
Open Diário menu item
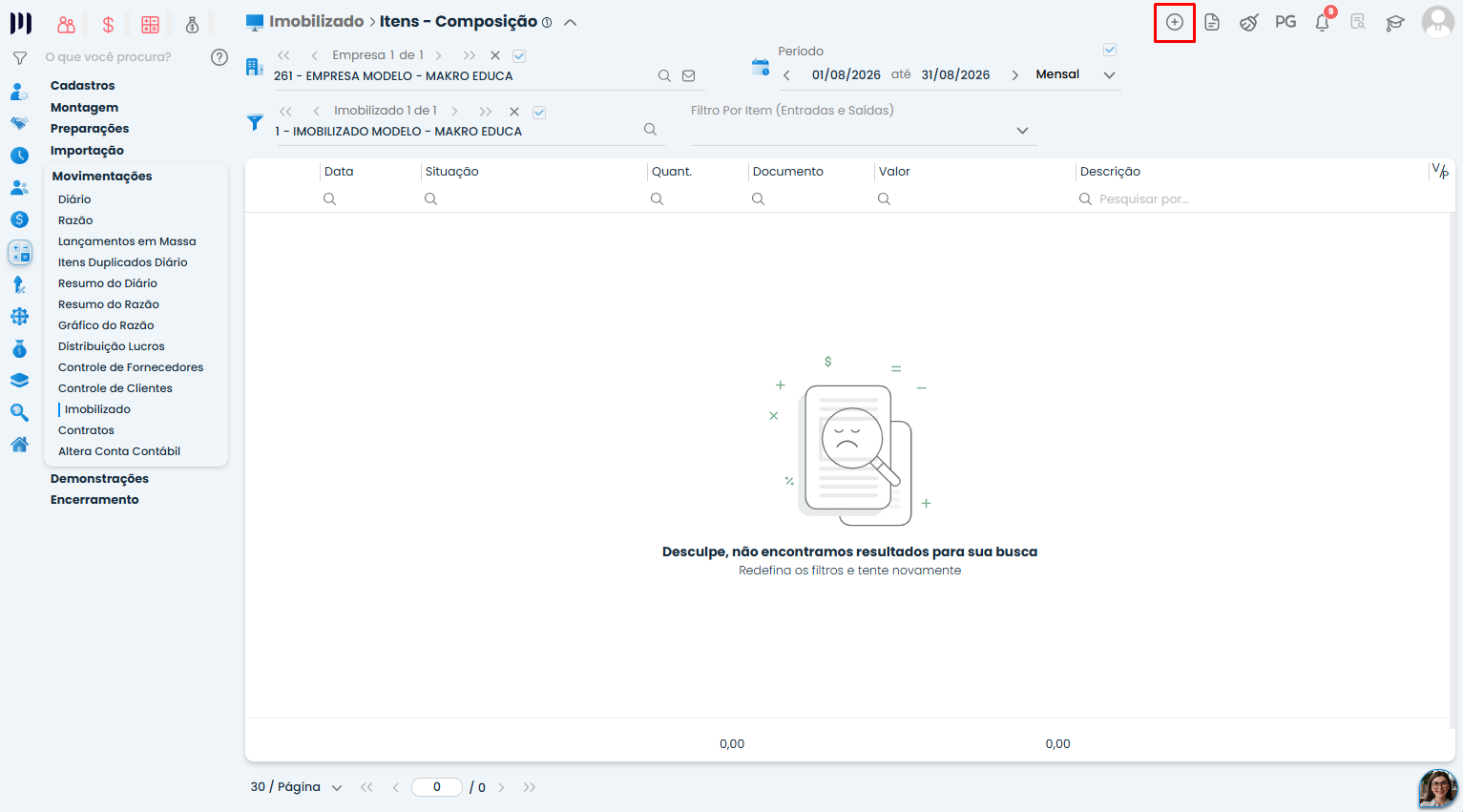click(x=74, y=199)
